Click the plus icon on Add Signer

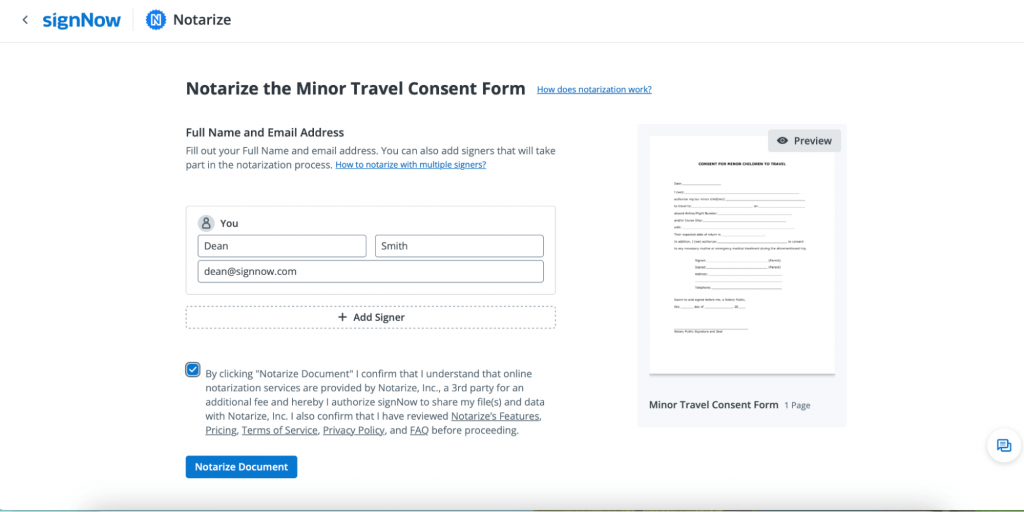(x=341, y=317)
